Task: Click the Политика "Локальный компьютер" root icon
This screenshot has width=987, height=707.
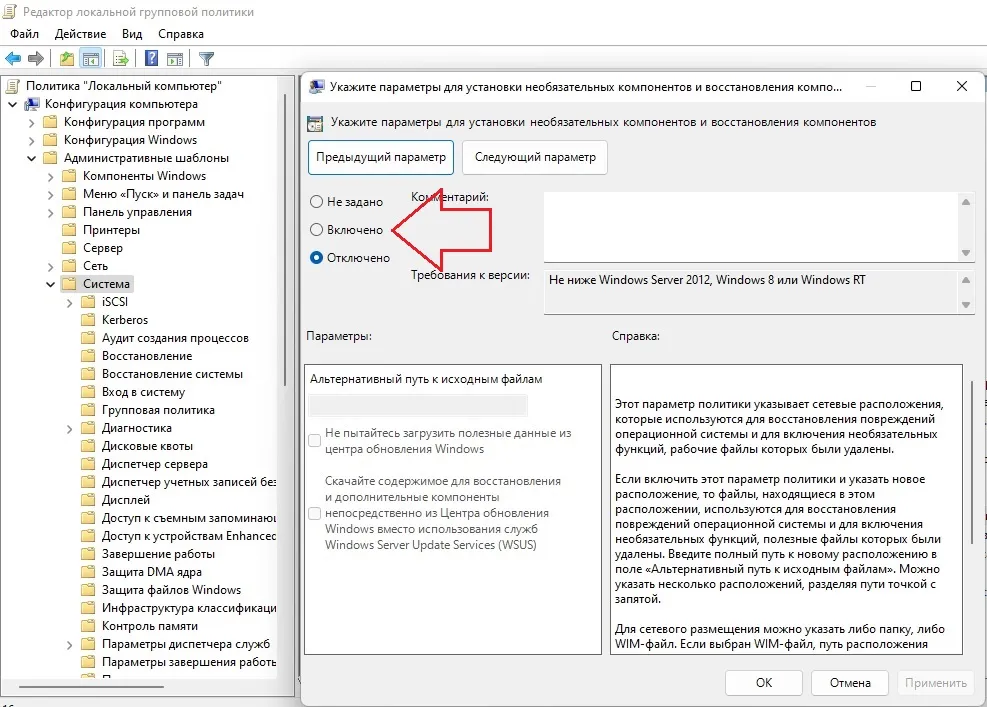Action: click(12, 86)
